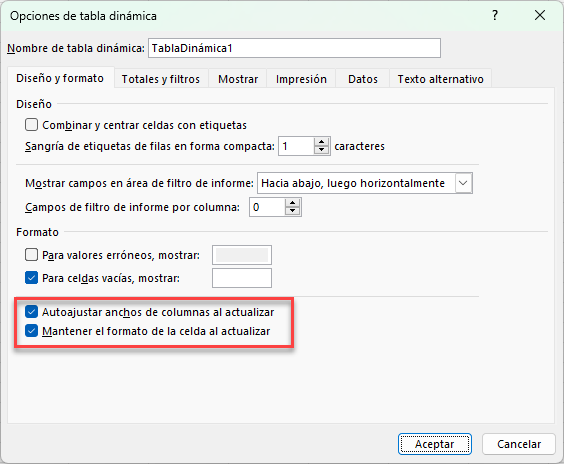
Task: Close the Opciones de tabla dinámica dialog
Action: coord(540,15)
